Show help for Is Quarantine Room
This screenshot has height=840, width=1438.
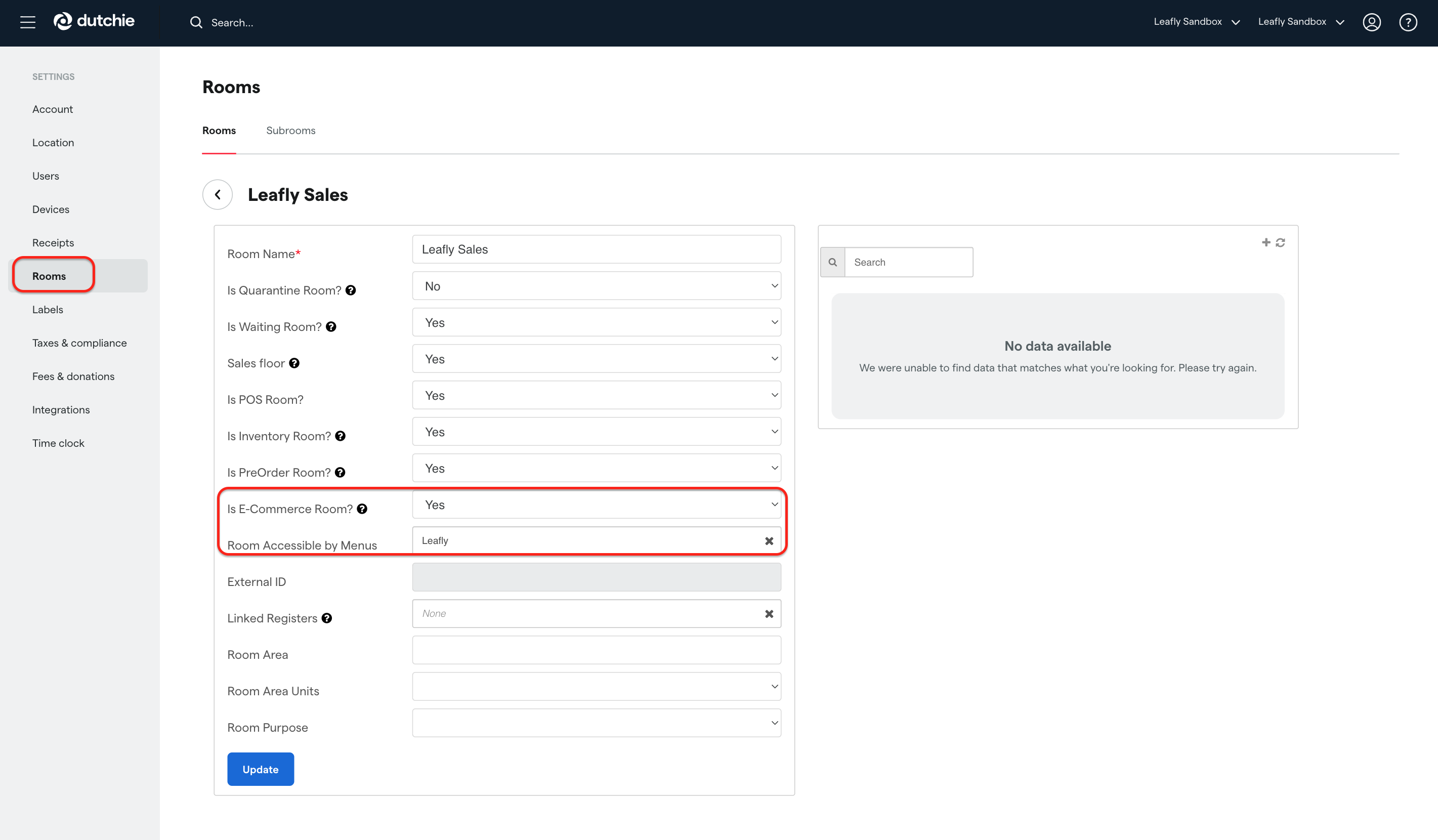pyautogui.click(x=351, y=290)
